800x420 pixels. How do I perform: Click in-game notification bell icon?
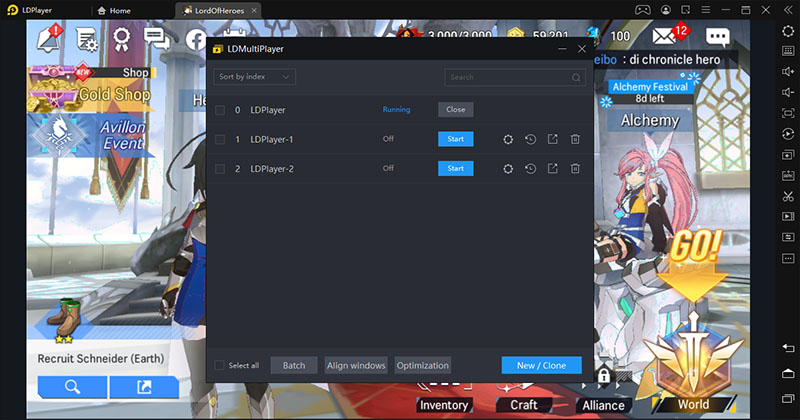click(50, 39)
